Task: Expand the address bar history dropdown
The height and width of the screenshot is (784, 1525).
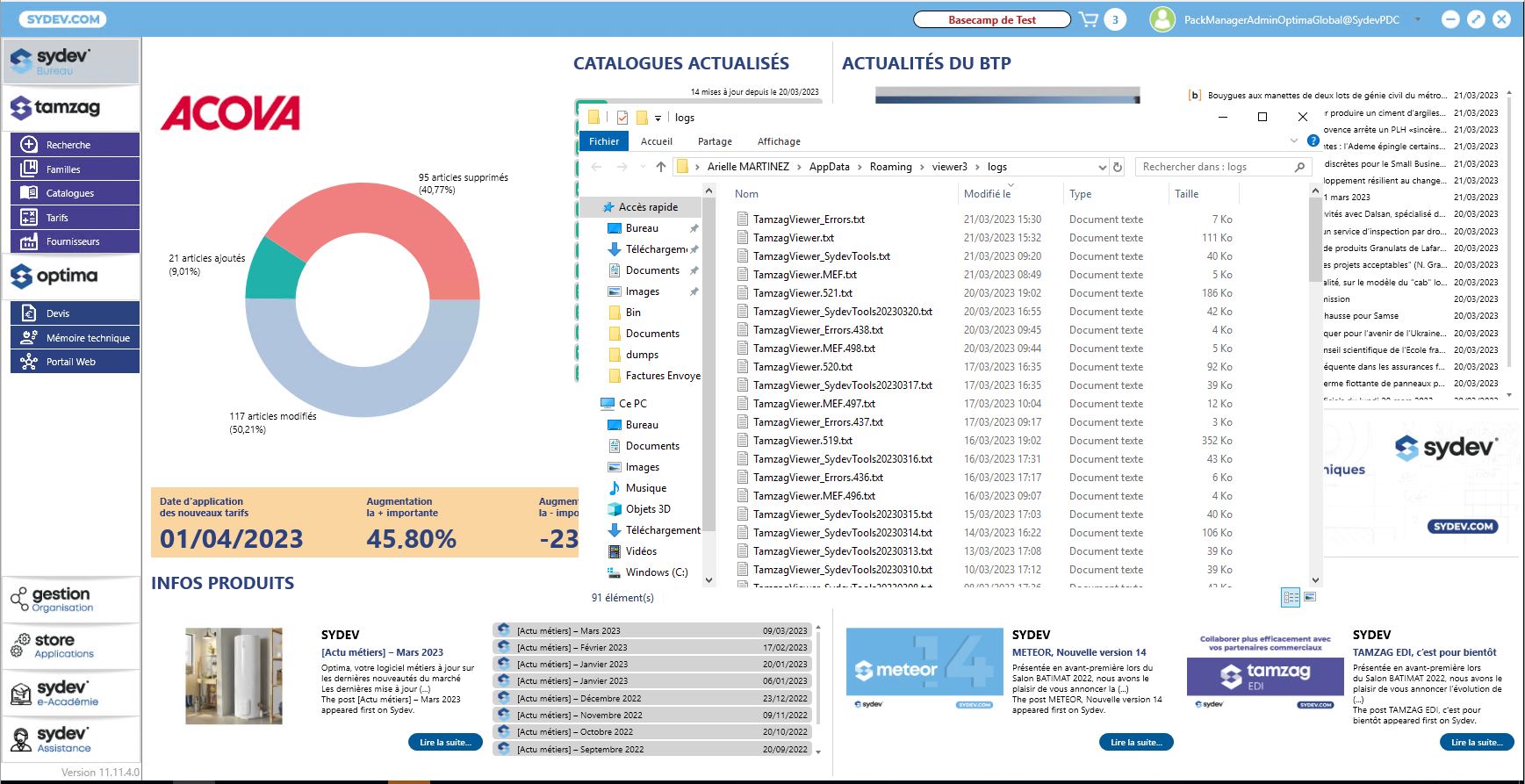Action: (1103, 167)
